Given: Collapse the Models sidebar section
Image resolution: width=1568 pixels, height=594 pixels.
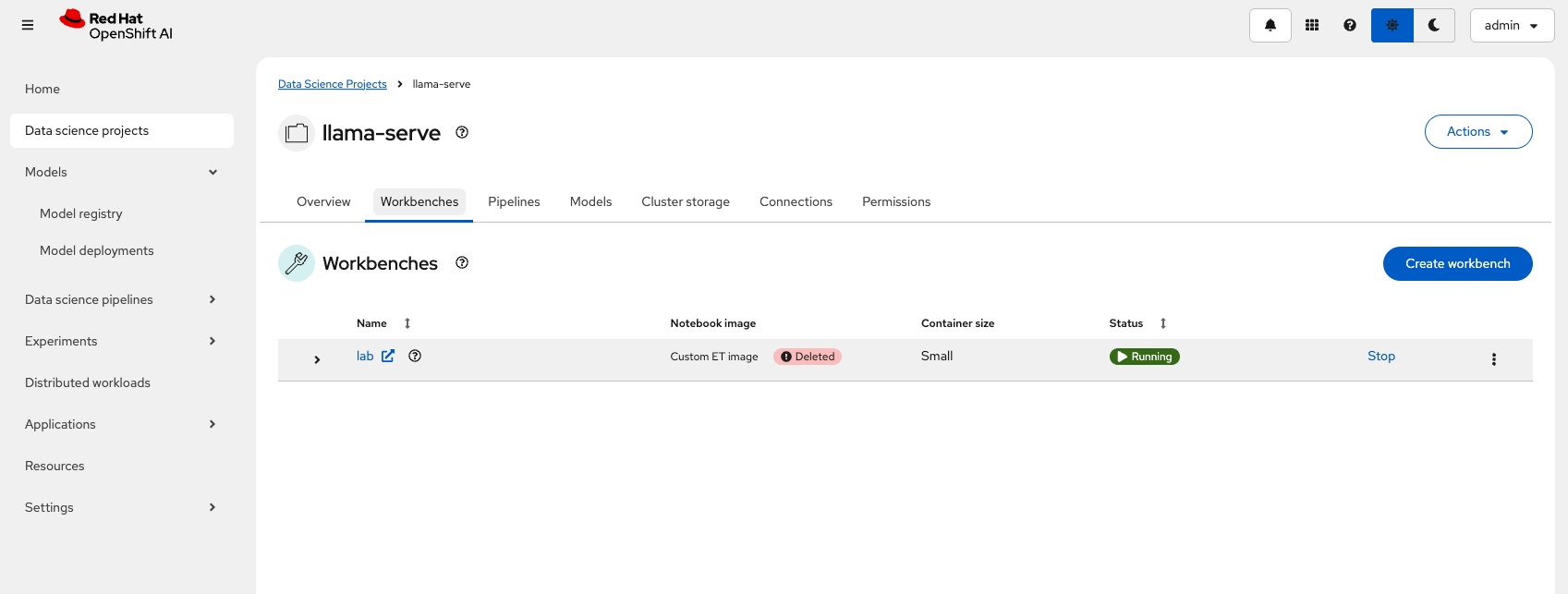Looking at the screenshot, I should point(122,172).
